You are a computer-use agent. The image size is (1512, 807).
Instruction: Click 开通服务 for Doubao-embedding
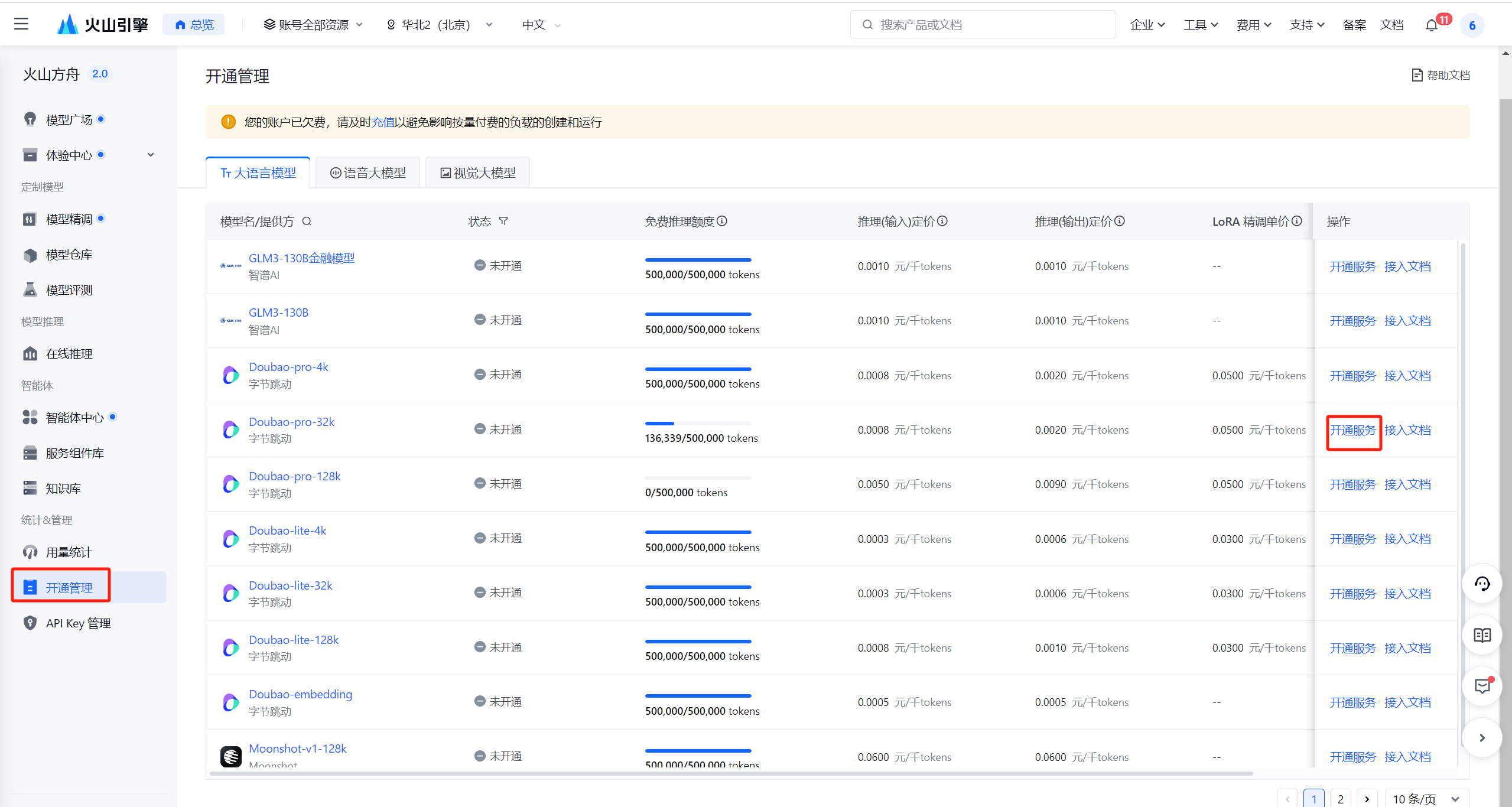pos(1352,702)
